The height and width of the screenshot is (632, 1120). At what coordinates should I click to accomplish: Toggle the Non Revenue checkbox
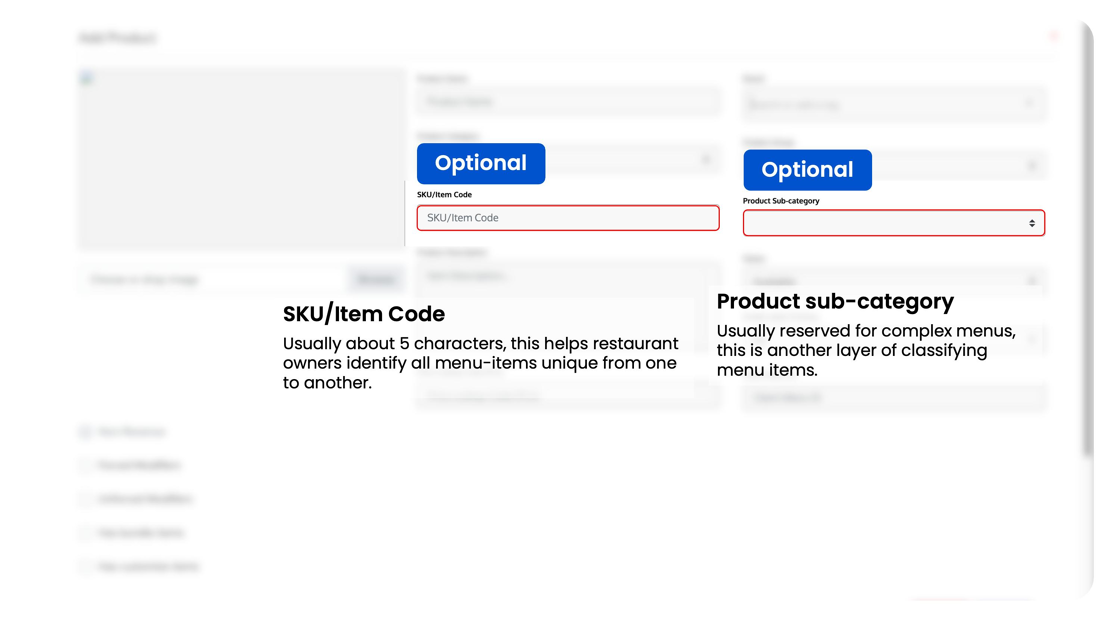85,431
